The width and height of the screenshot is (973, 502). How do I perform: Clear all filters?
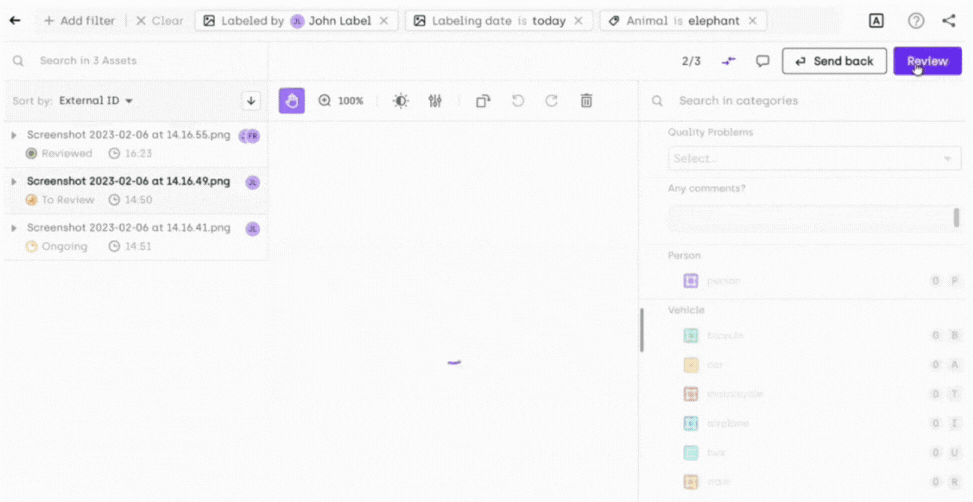[159, 20]
